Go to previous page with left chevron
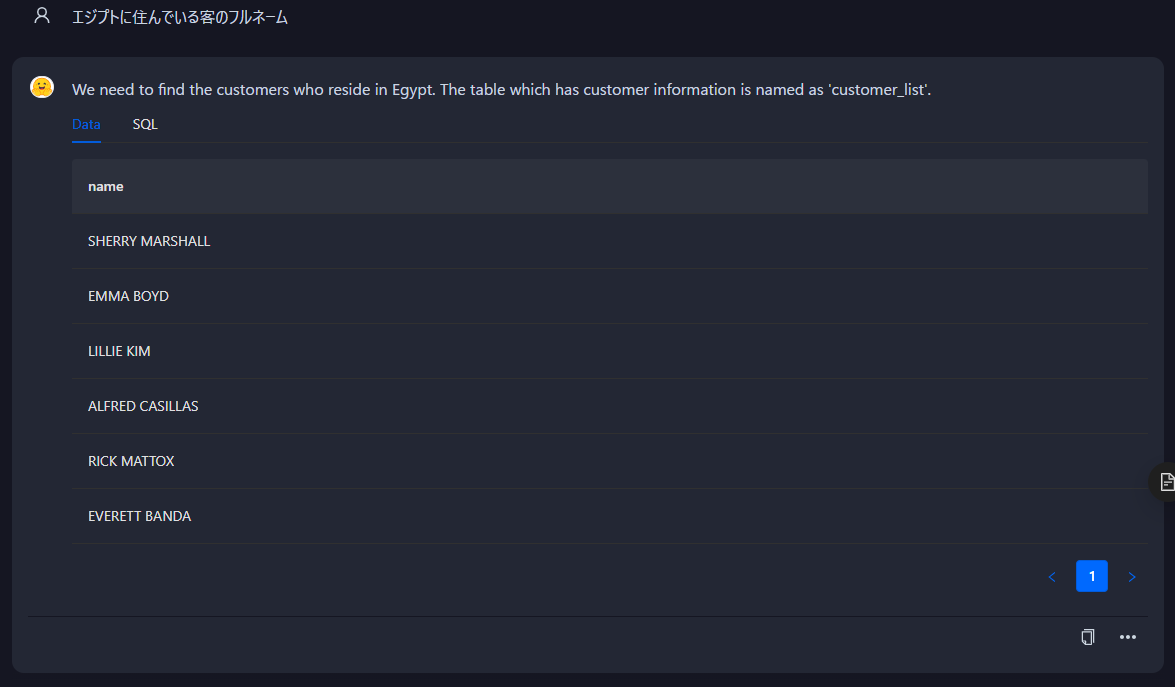This screenshot has width=1175, height=687. click(1052, 577)
